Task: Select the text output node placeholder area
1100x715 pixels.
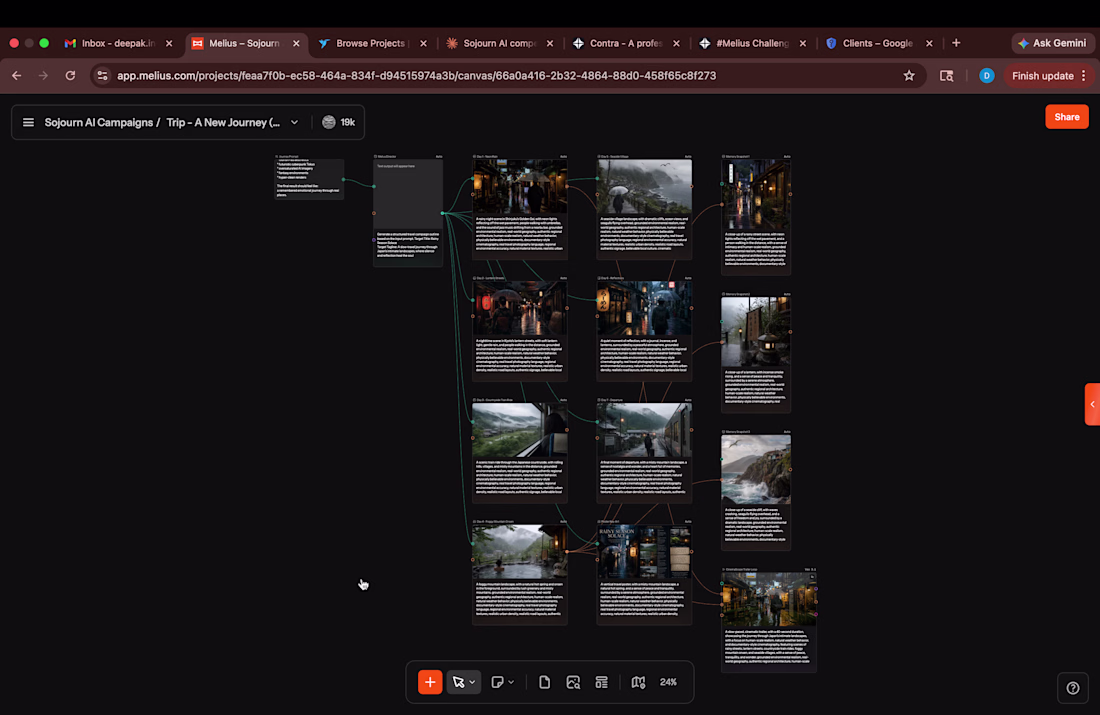Action: pos(408,194)
